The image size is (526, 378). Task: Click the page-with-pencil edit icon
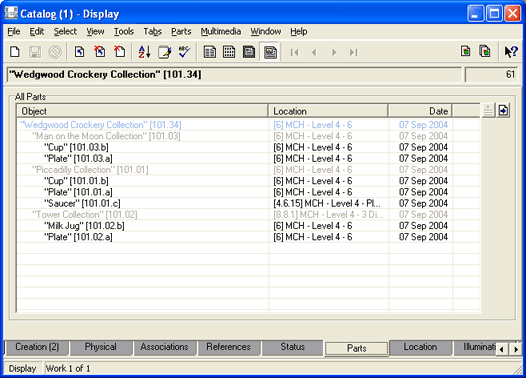(164, 52)
